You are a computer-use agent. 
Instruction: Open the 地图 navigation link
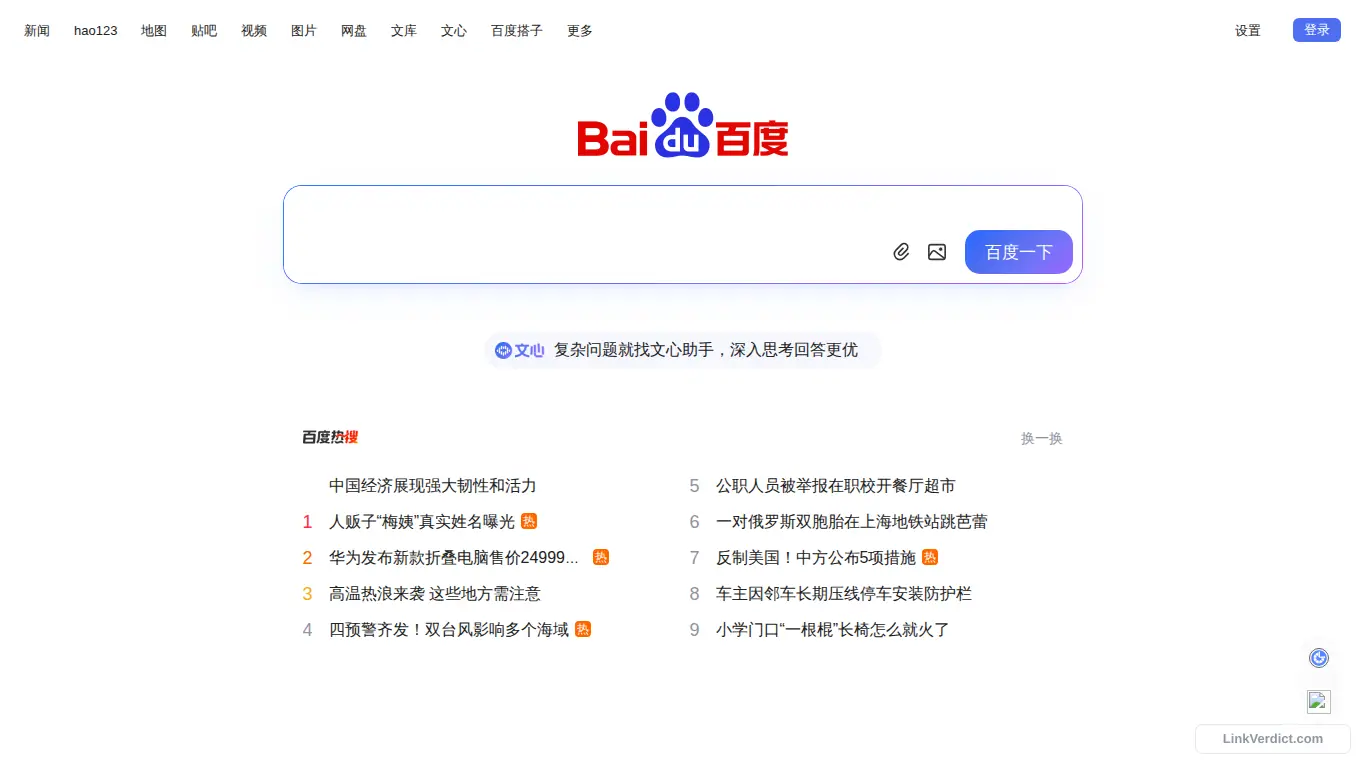click(x=154, y=31)
